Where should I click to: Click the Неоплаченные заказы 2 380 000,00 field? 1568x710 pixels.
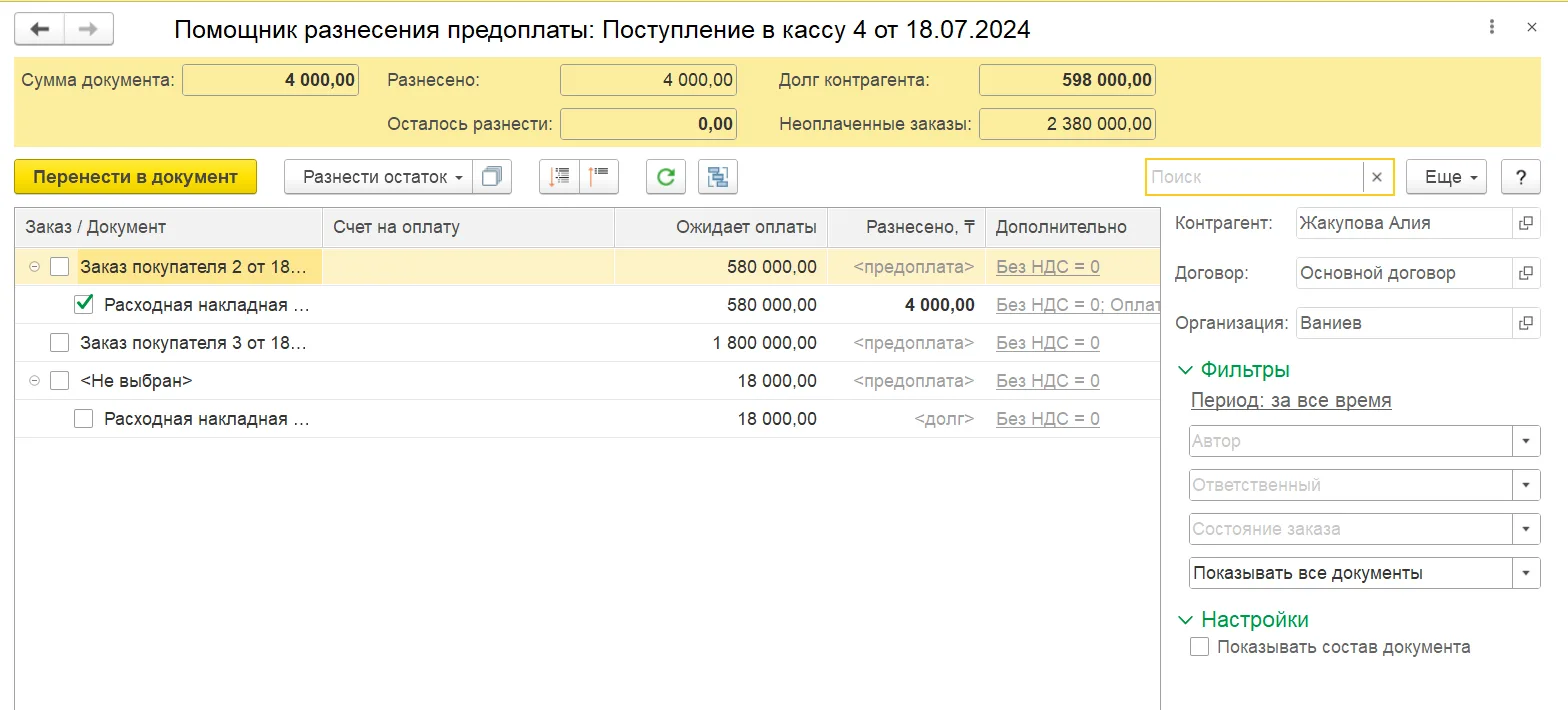(x=1067, y=124)
